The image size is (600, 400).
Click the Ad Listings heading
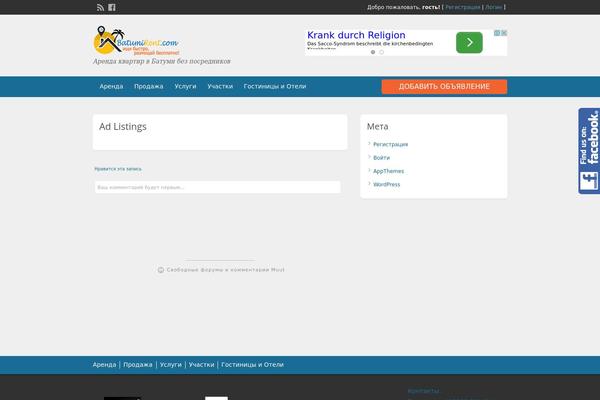pyautogui.click(x=123, y=127)
